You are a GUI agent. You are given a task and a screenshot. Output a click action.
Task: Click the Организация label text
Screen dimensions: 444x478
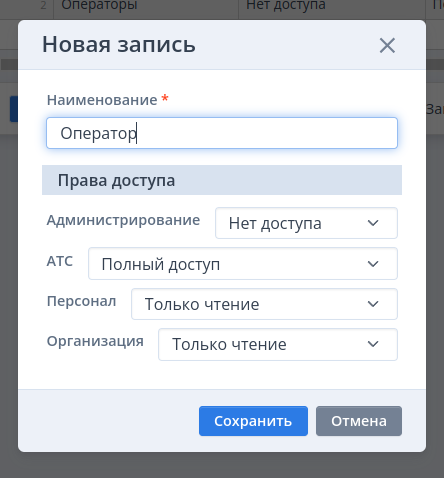click(95, 341)
